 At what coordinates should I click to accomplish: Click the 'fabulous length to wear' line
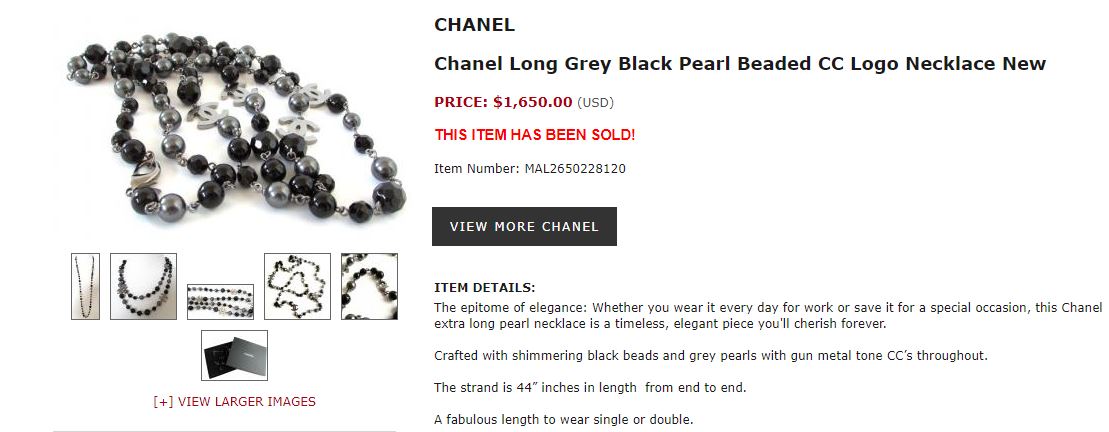click(563, 419)
